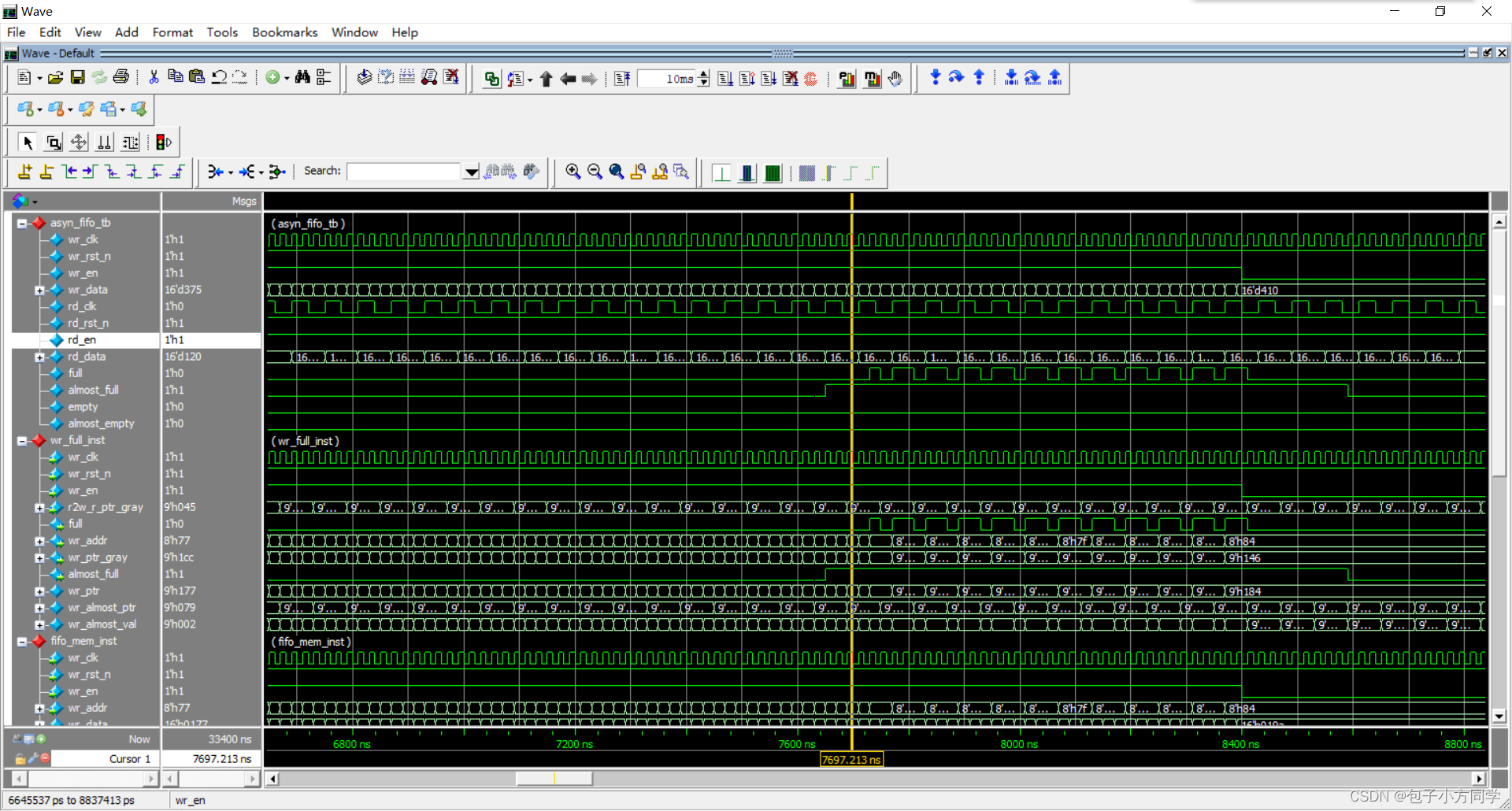Increase run length with stepper up arrow
1512x811 pixels.
pyautogui.click(x=704, y=74)
